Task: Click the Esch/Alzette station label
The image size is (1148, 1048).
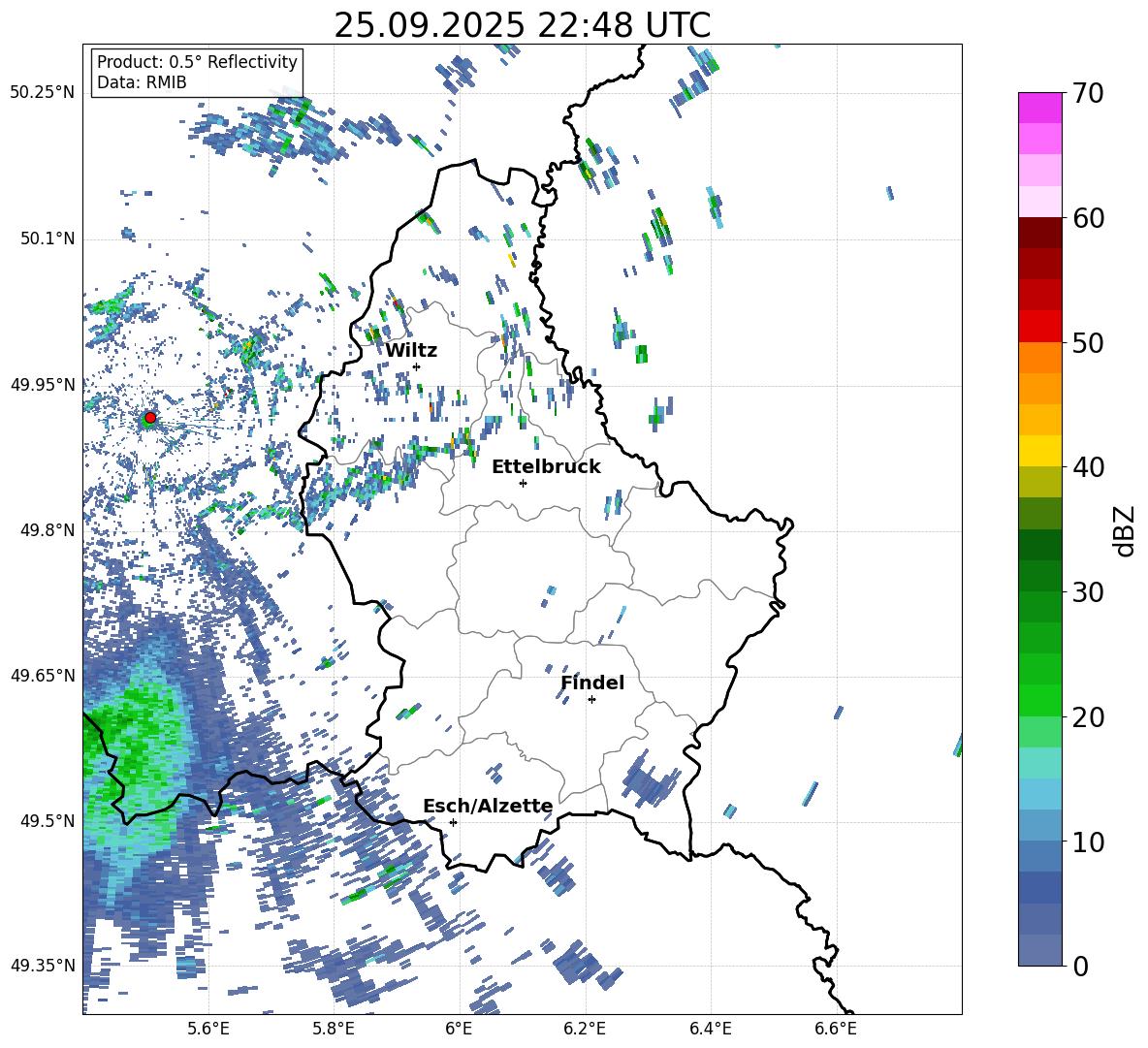Action: point(489,806)
